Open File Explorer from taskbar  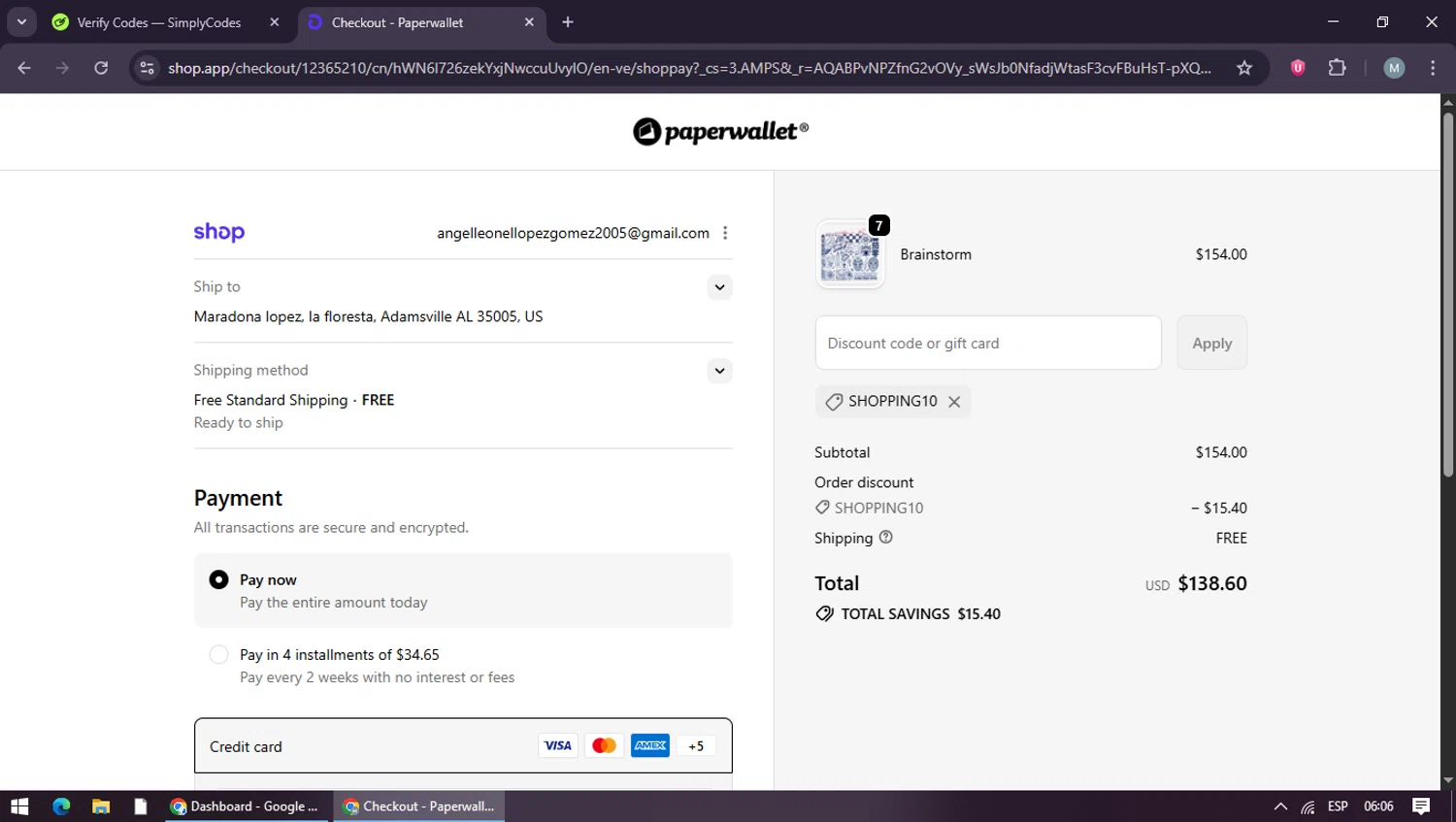click(101, 806)
